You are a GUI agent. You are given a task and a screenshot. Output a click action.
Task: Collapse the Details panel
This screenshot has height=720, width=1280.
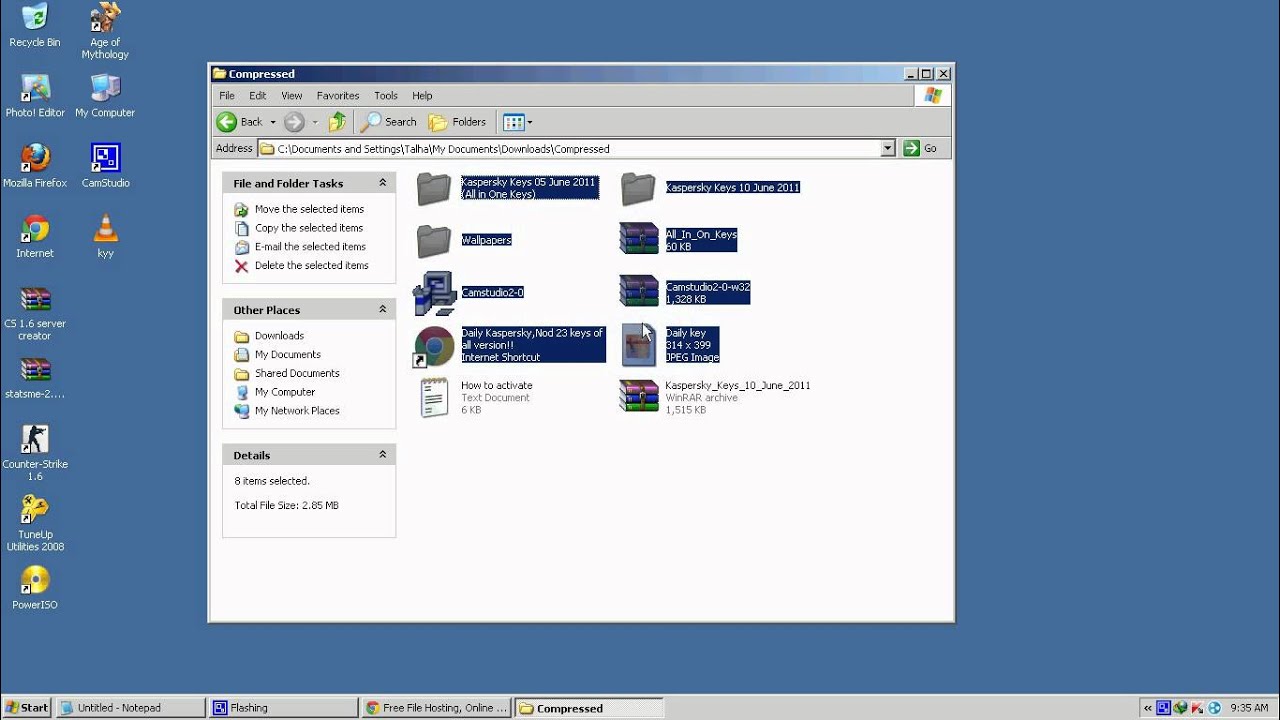tap(382, 455)
